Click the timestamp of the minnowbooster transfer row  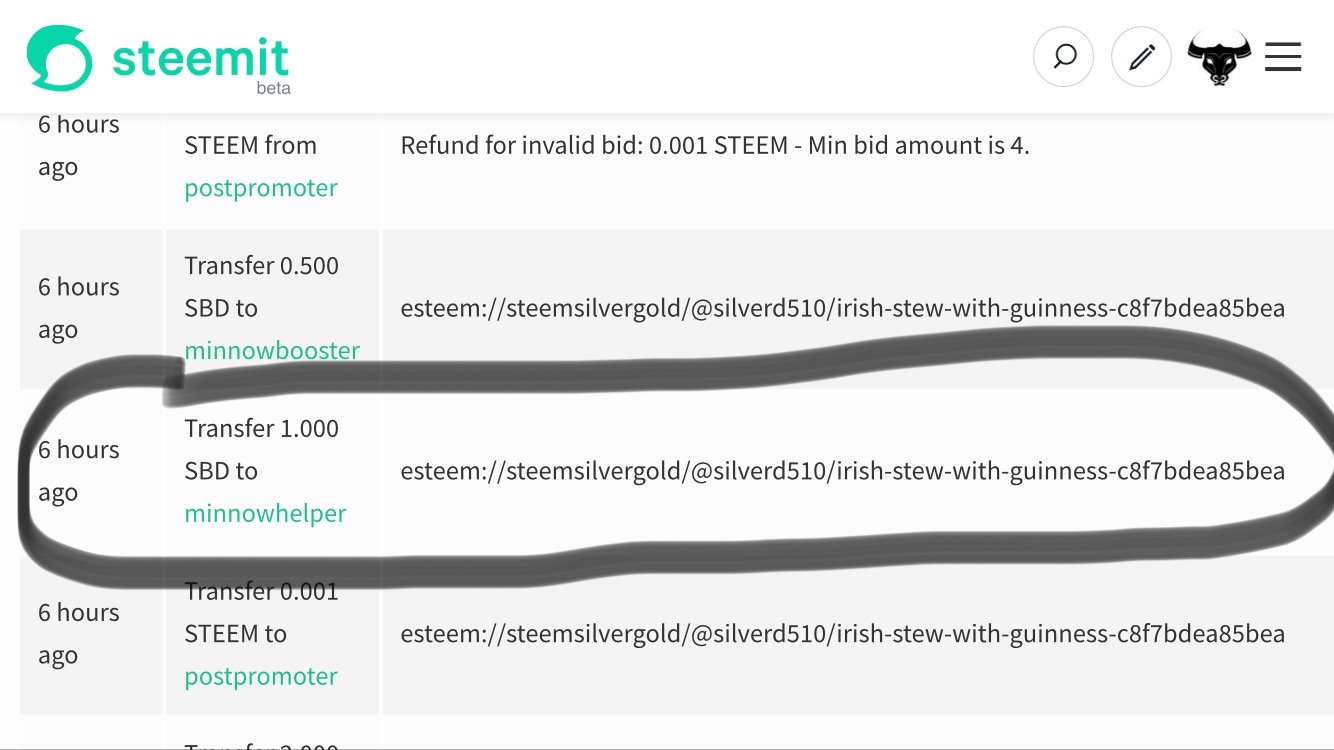[x=78, y=308]
